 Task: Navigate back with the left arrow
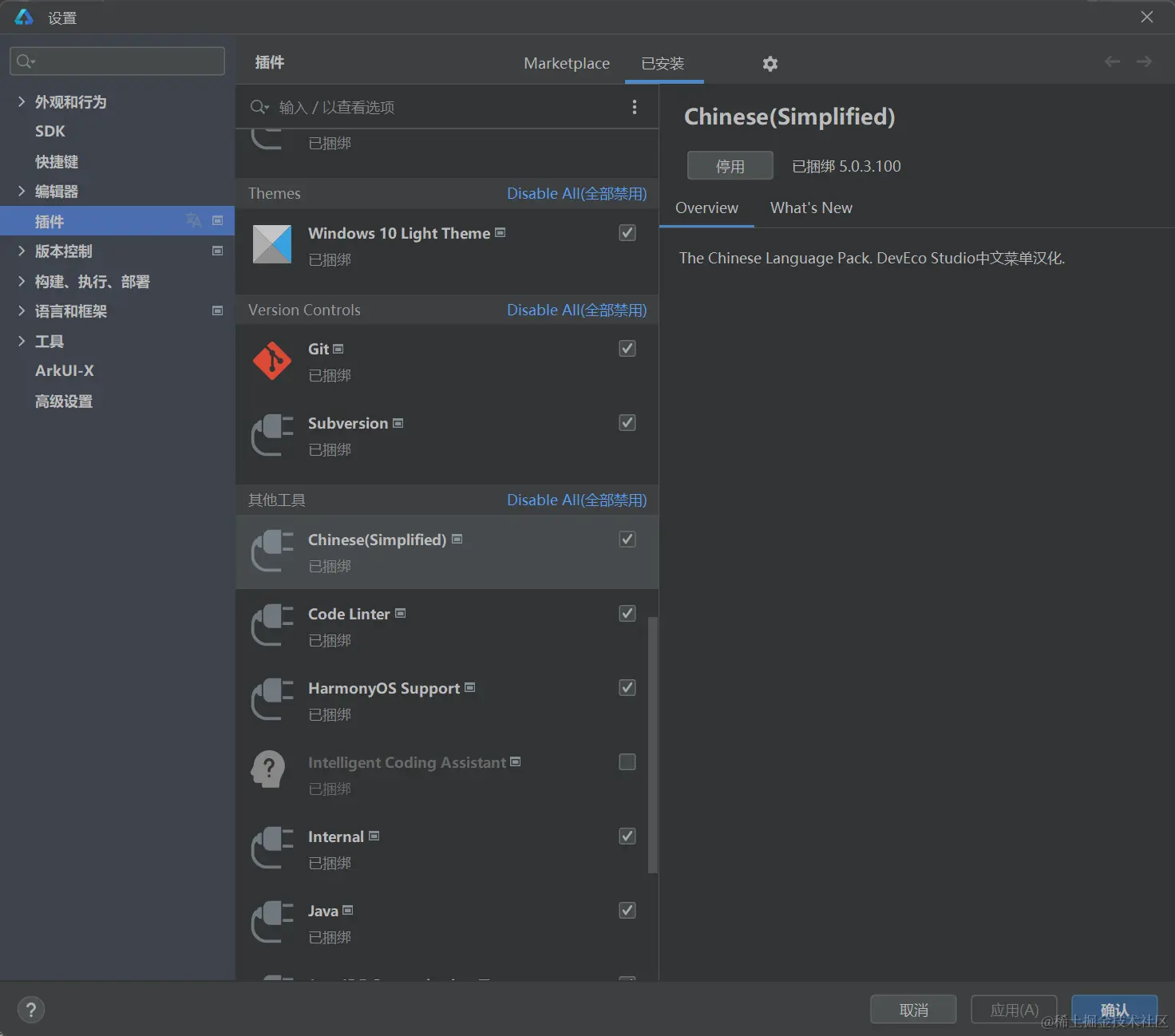(1112, 61)
